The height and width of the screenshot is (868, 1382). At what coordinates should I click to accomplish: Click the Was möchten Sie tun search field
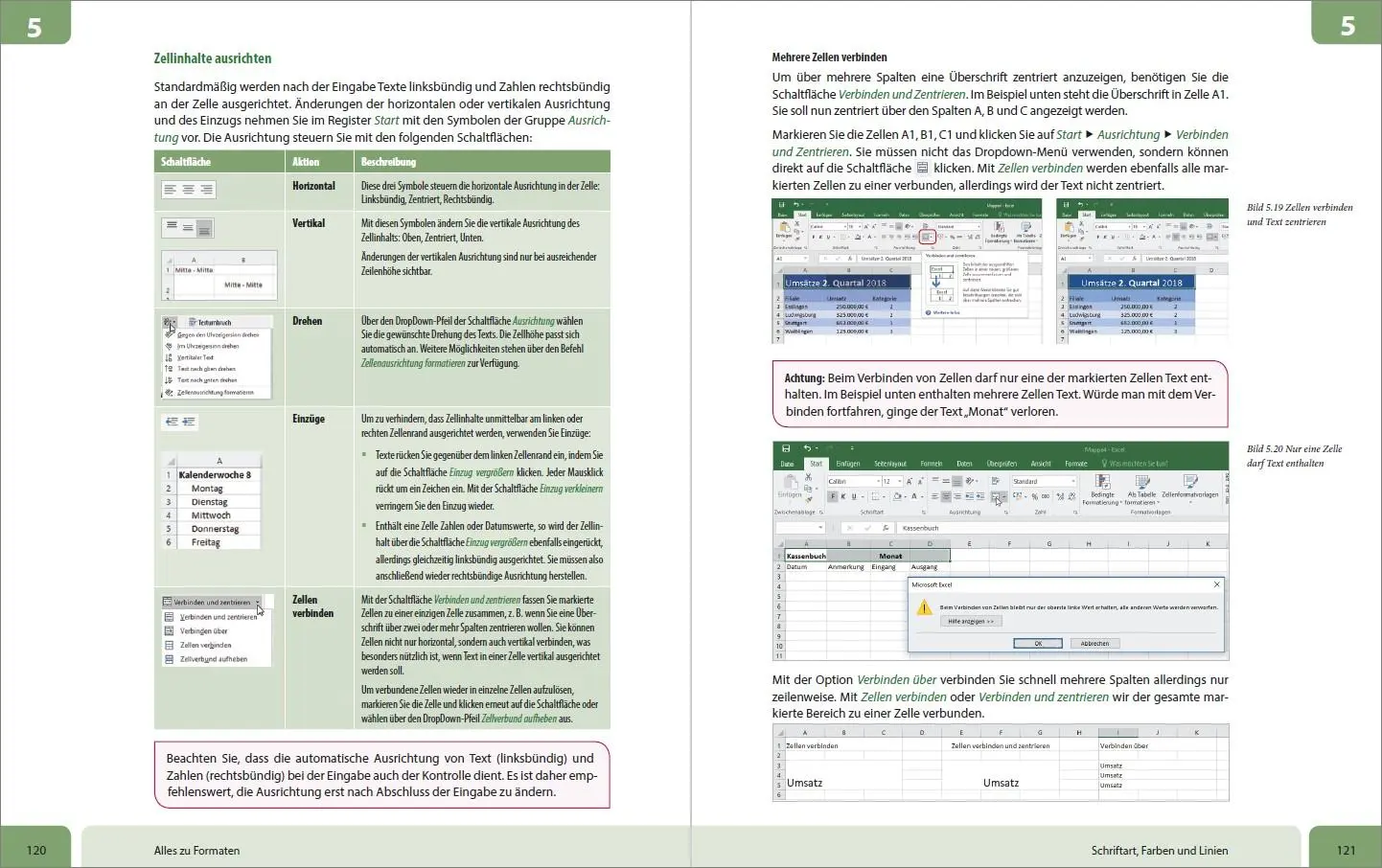point(1135,464)
